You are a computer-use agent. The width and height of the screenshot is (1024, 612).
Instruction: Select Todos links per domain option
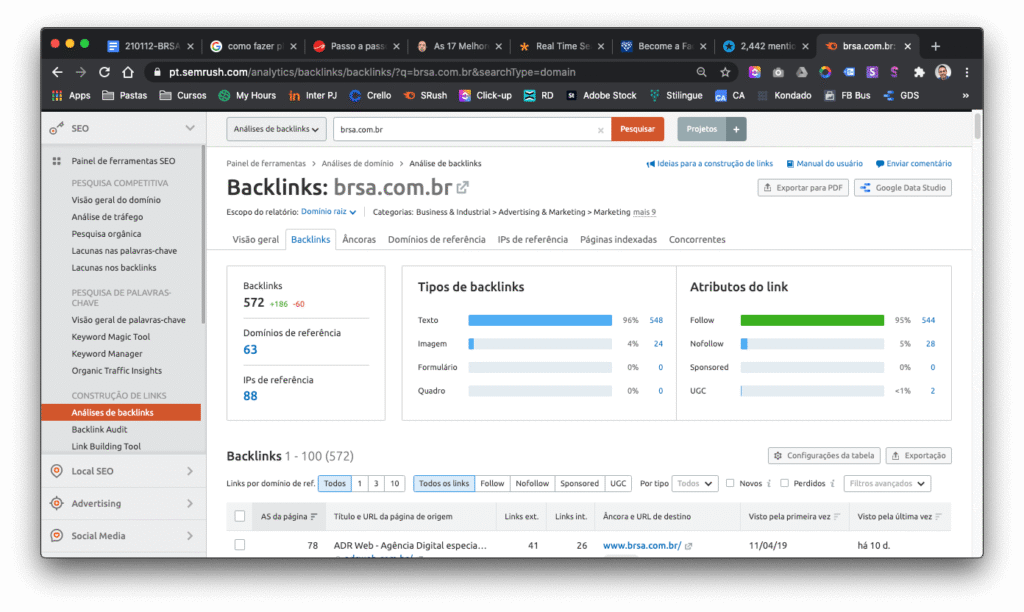[x=334, y=483]
